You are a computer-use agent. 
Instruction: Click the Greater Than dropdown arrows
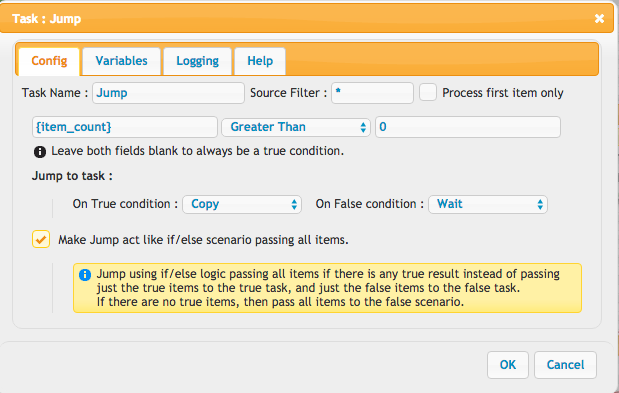(x=363, y=127)
